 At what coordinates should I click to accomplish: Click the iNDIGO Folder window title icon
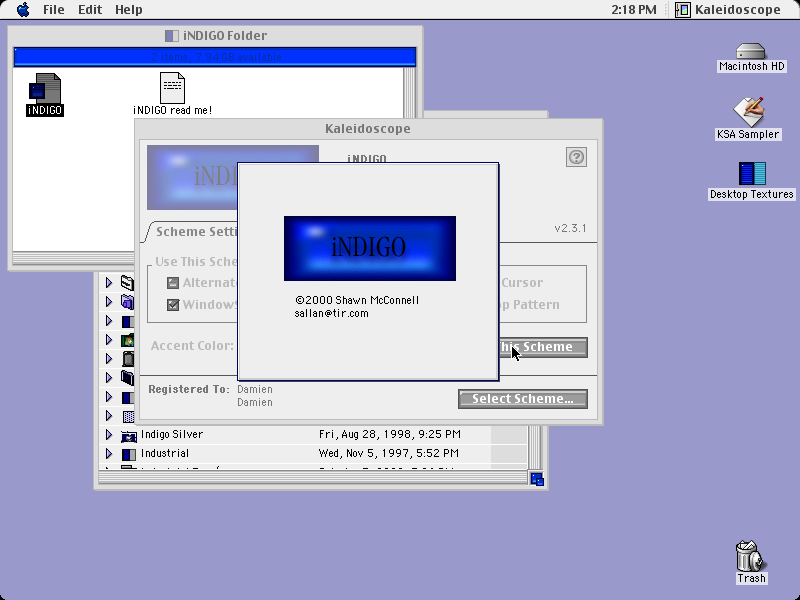point(171,36)
